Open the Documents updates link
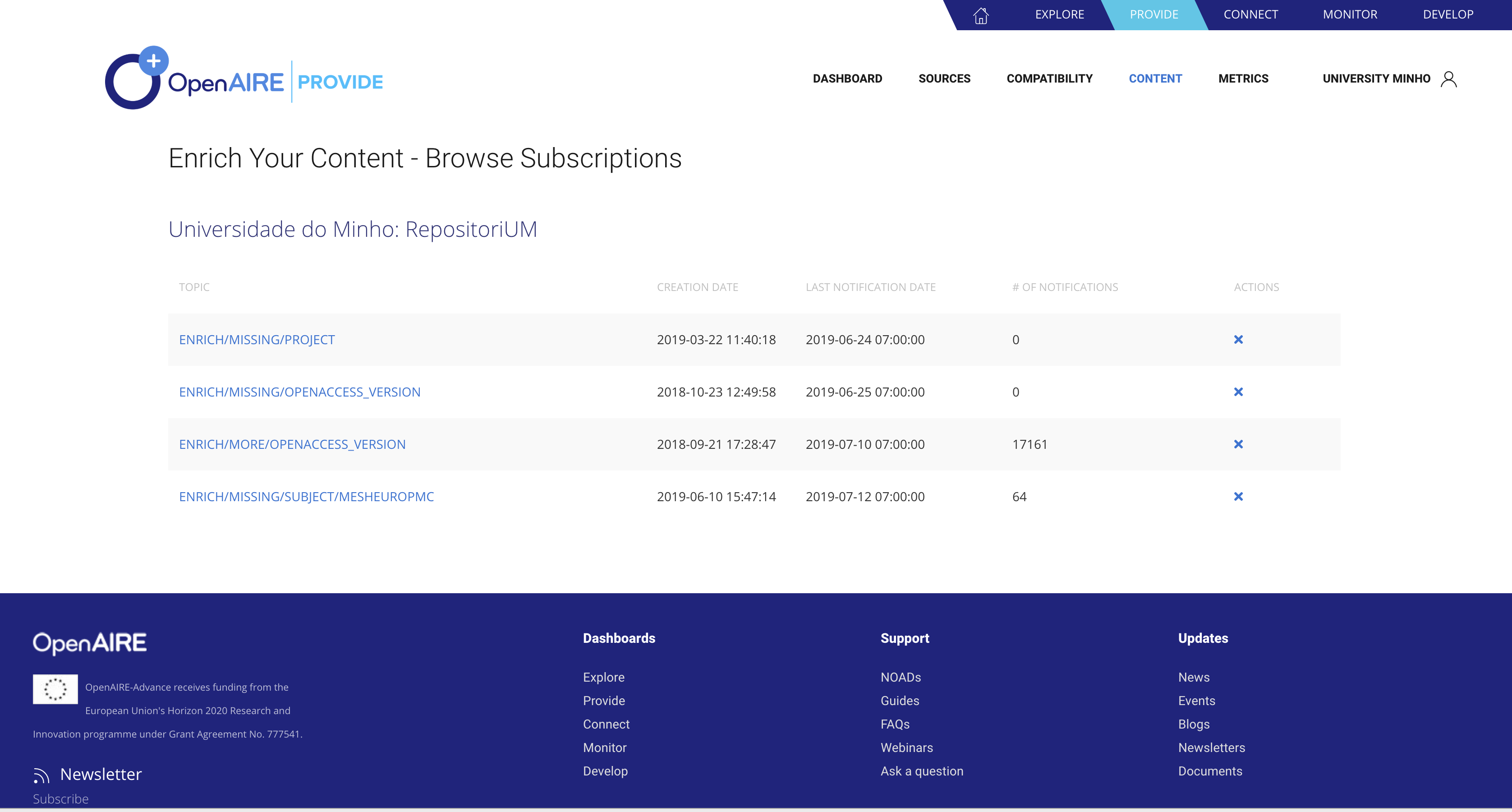 (1210, 771)
